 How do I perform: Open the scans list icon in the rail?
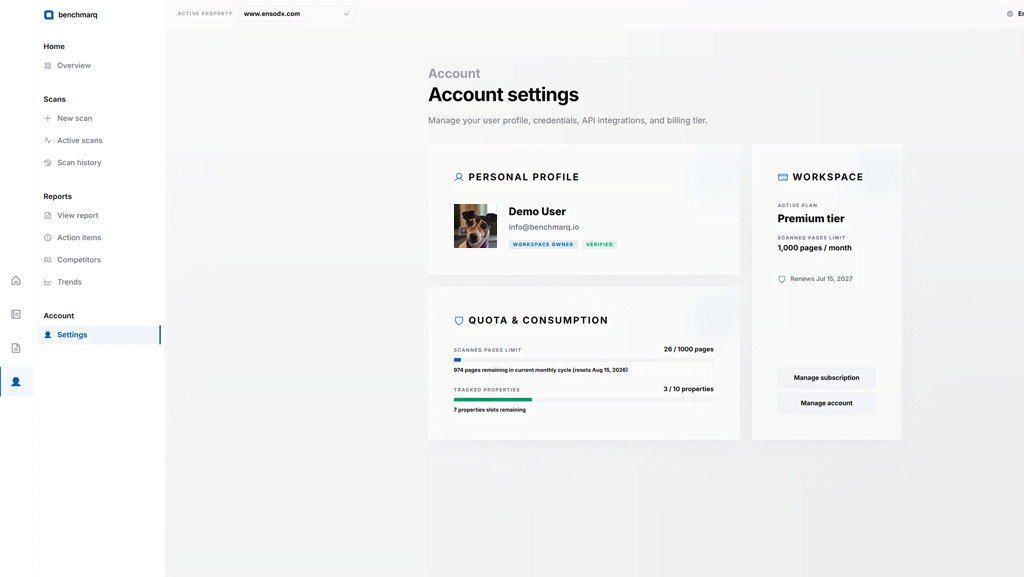[x=16, y=315]
